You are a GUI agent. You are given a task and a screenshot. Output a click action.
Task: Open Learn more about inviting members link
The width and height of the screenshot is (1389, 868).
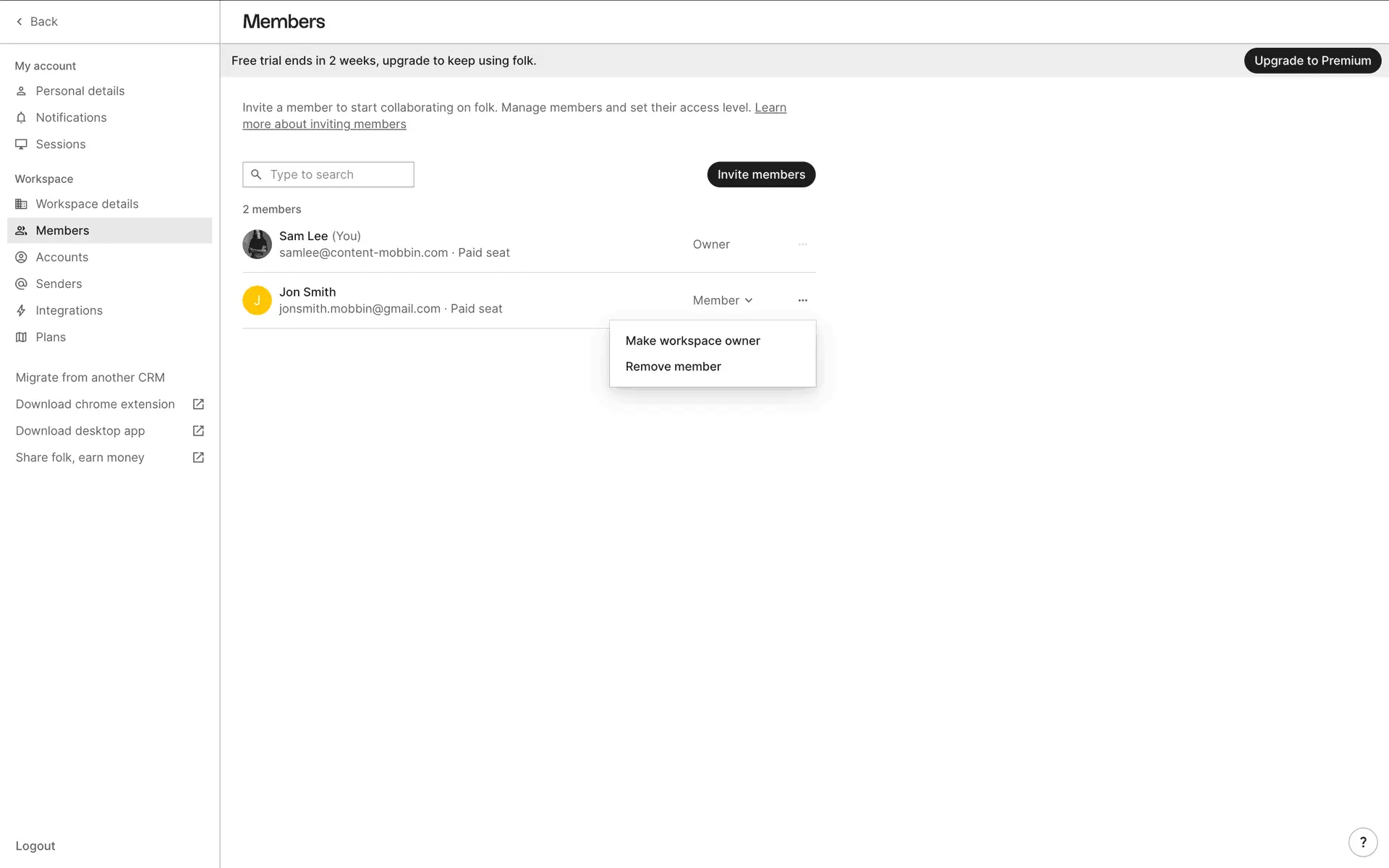324,124
